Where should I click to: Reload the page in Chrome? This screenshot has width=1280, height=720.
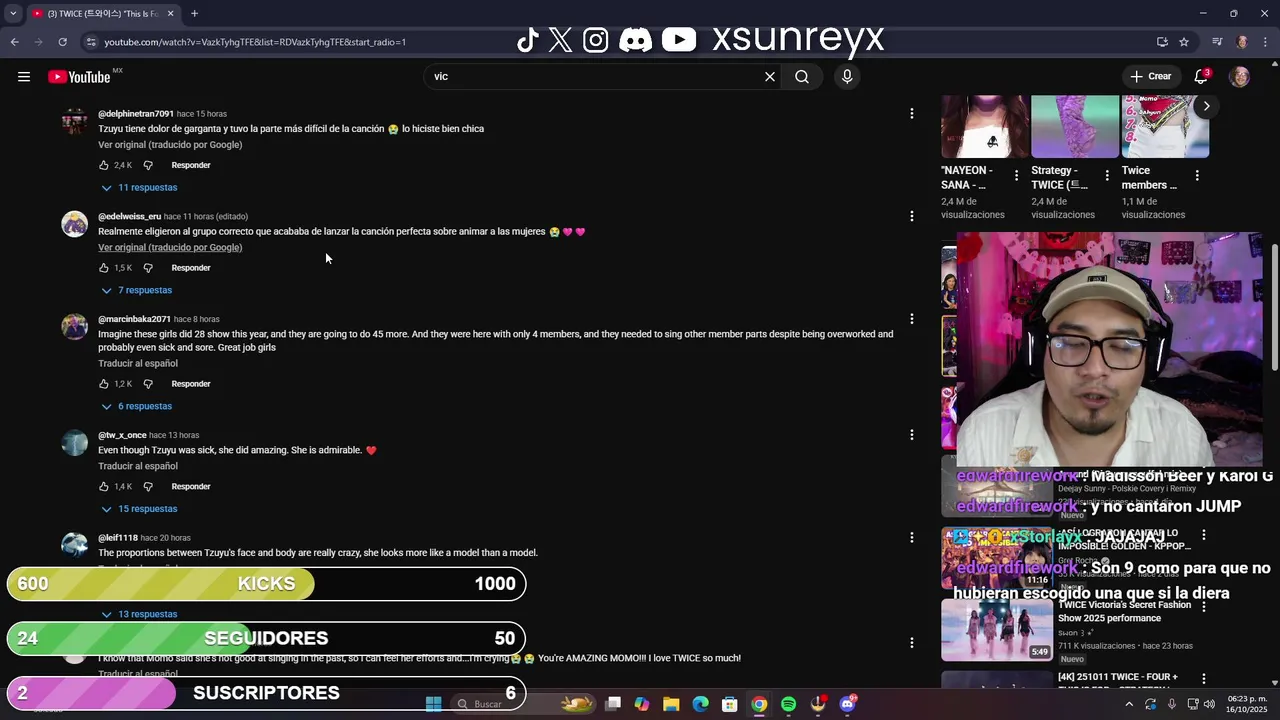pos(62,42)
